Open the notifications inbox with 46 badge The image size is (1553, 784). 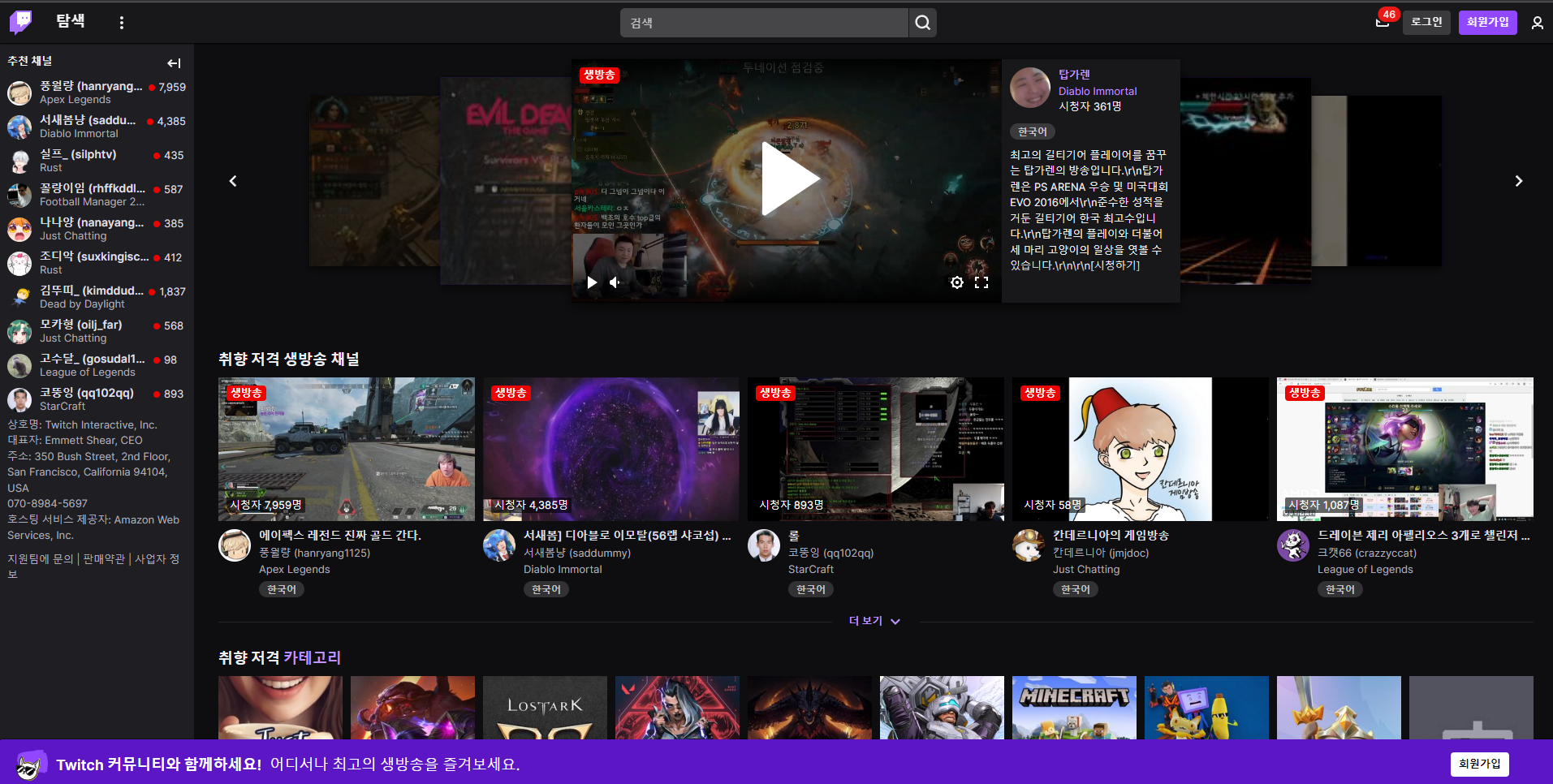1383,22
